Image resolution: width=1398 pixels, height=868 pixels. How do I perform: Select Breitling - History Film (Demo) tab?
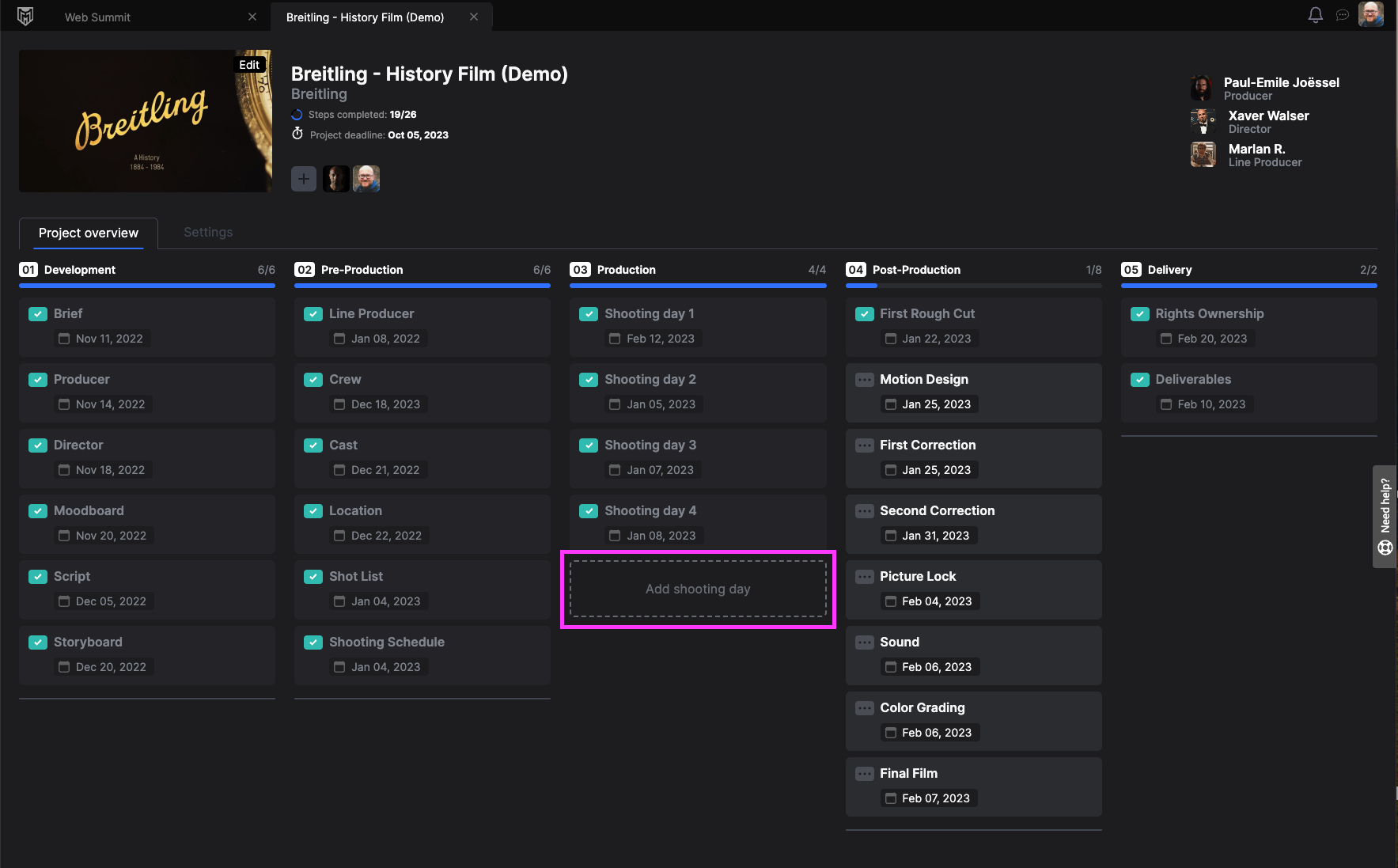[x=365, y=17]
